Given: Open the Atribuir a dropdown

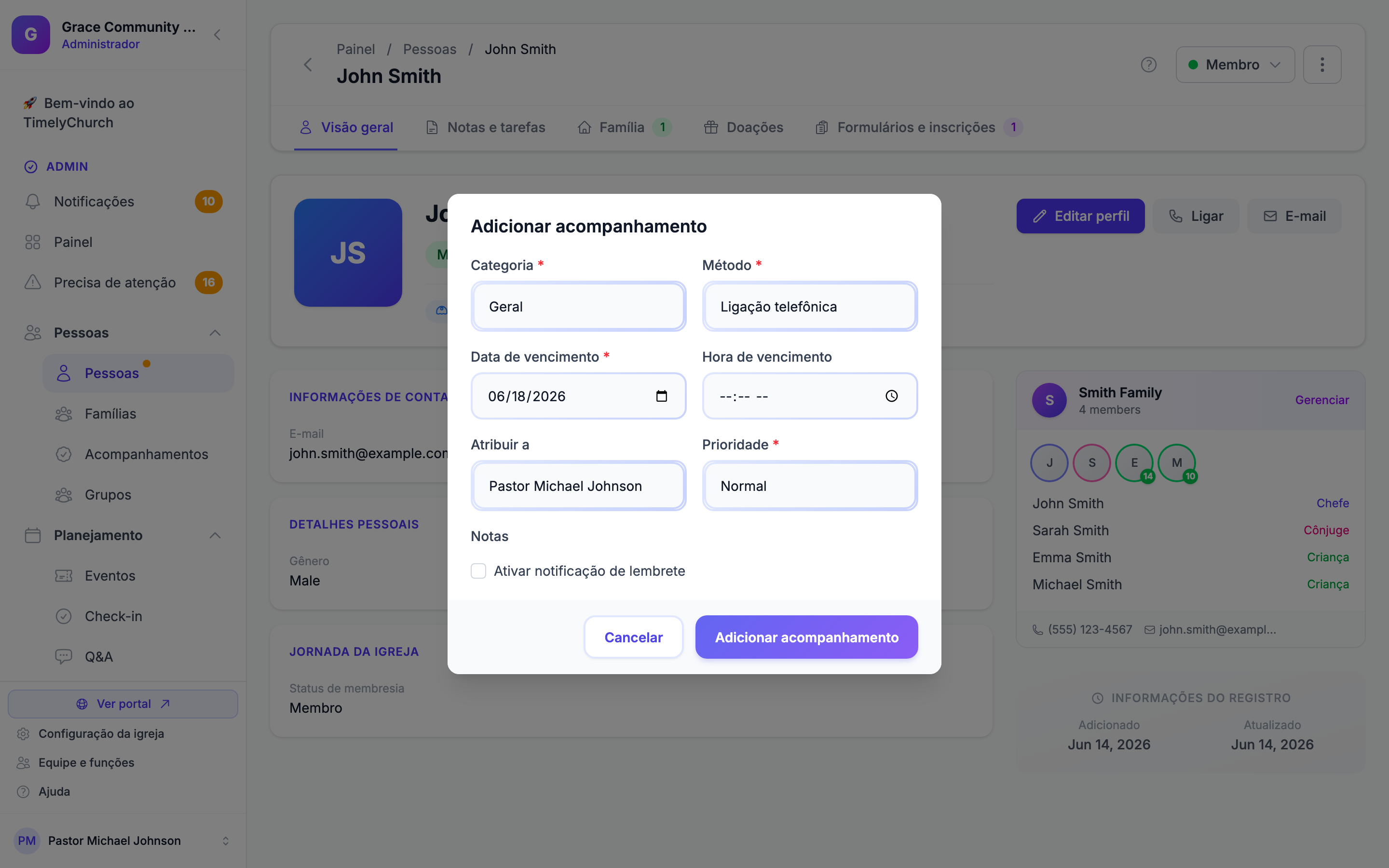Looking at the screenshot, I should [579, 486].
